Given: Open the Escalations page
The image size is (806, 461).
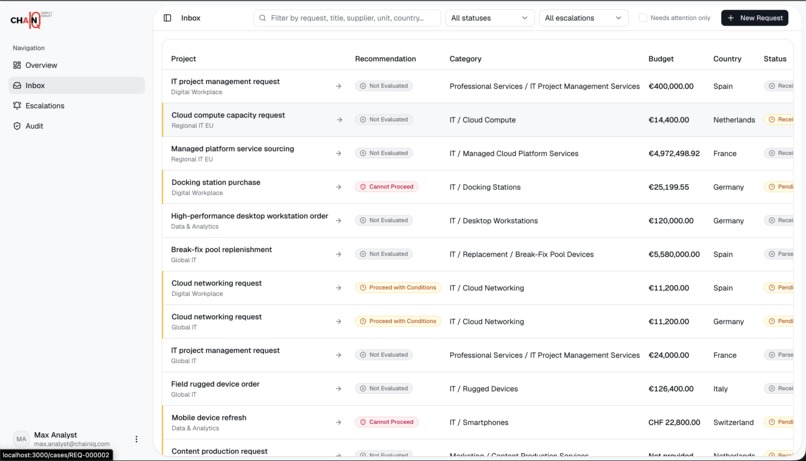Looking at the screenshot, I should [x=77, y=105].
